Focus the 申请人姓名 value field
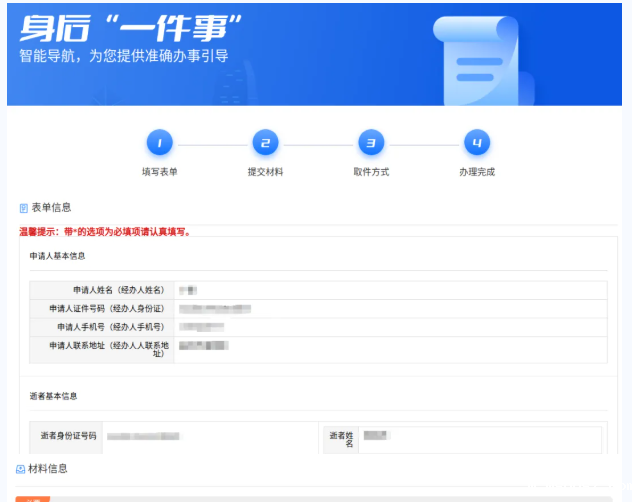The height and width of the screenshot is (502, 634). point(390,289)
